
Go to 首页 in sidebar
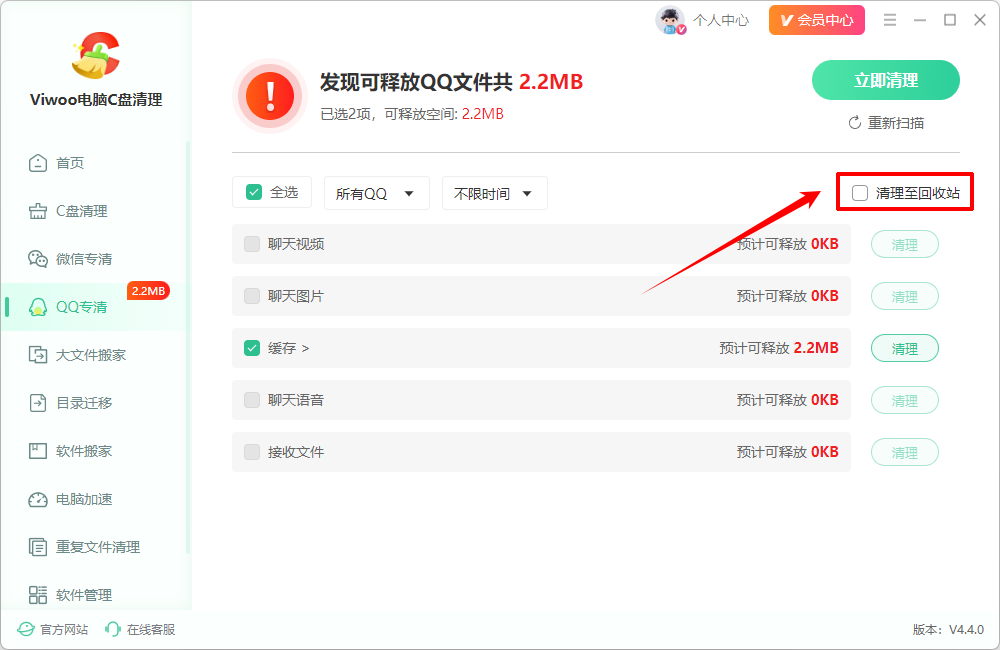(x=70, y=163)
